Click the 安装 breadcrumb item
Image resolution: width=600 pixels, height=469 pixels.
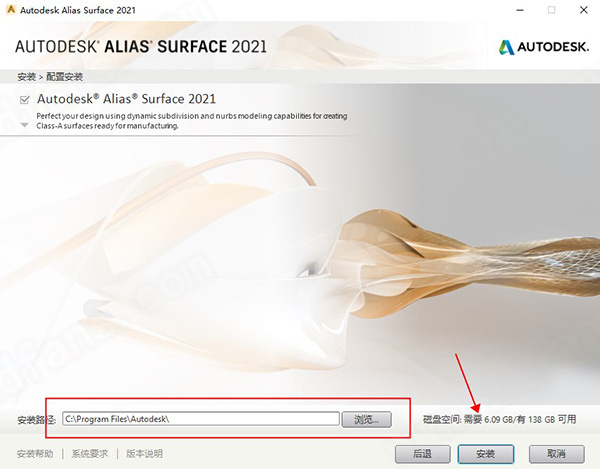(x=26, y=77)
